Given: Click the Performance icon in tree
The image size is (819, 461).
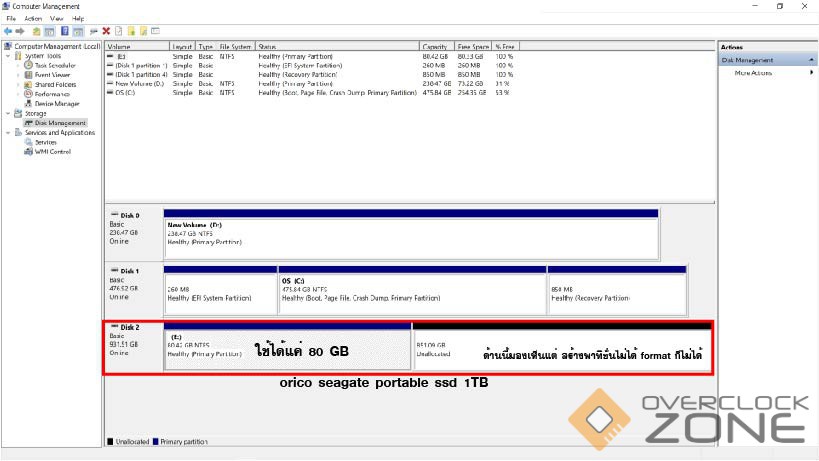Looking at the screenshot, I should pos(29,94).
